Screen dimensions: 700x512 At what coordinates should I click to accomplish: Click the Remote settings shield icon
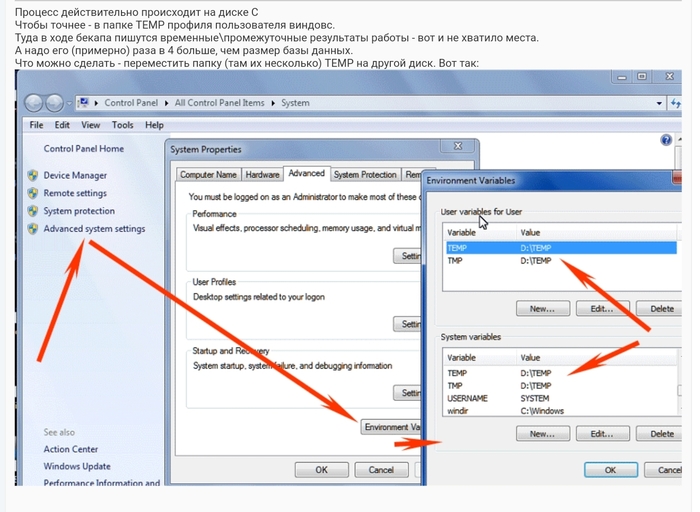click(x=33, y=193)
